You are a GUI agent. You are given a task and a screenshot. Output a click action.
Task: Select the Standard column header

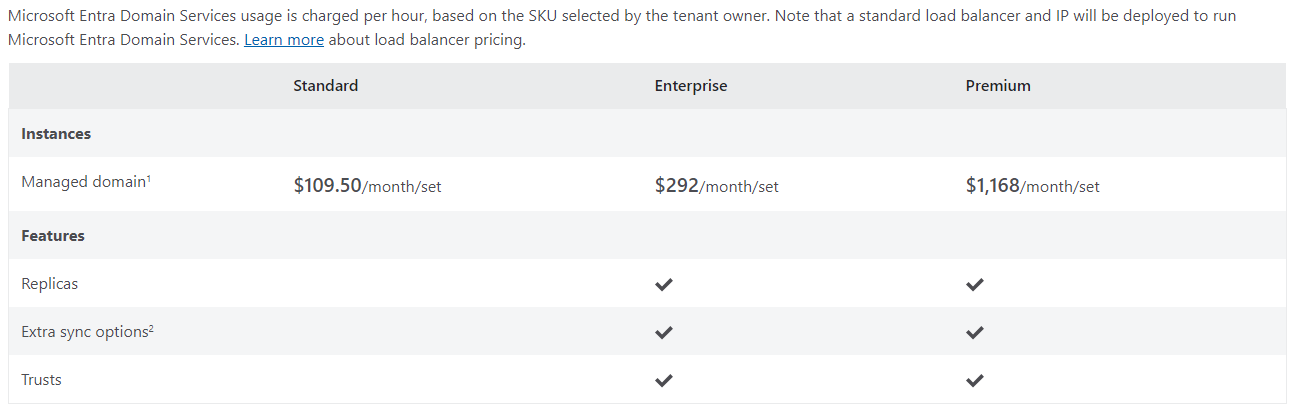coord(326,86)
